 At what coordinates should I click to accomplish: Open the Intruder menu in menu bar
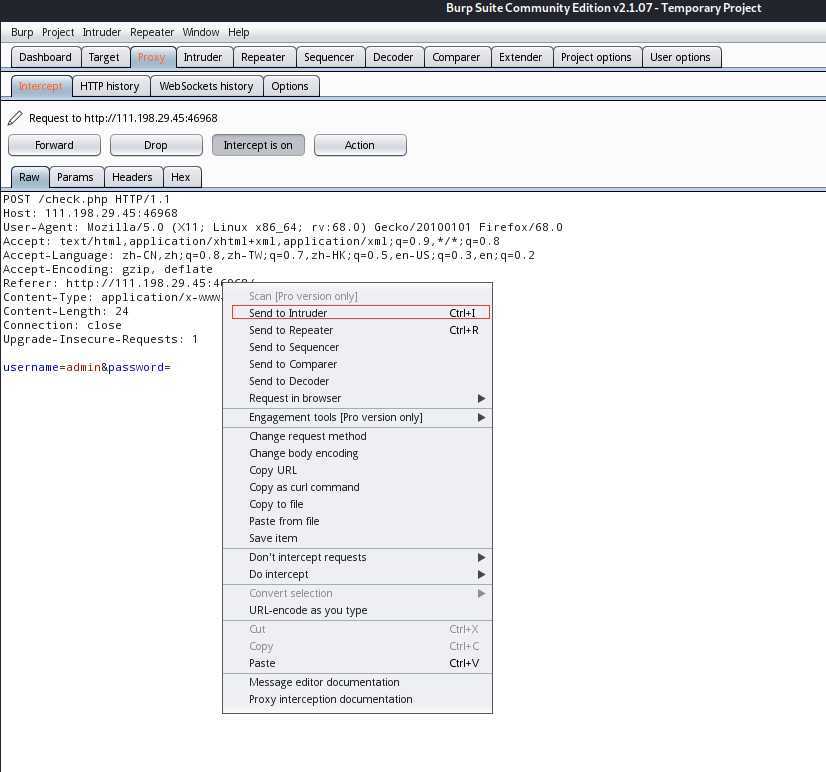(x=102, y=33)
